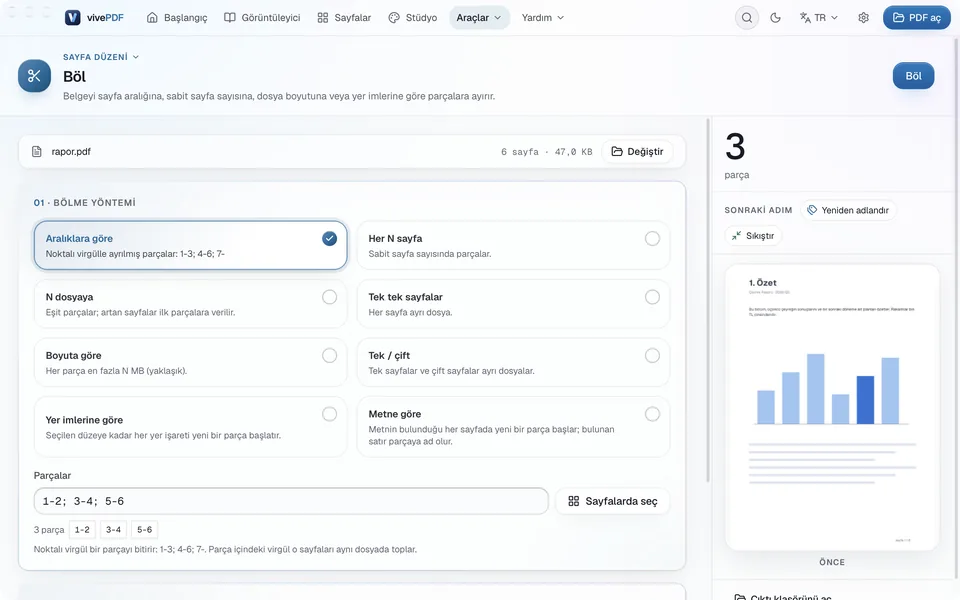Click the scissors Böl tool icon
960x600 pixels.
pyautogui.click(x=34, y=76)
